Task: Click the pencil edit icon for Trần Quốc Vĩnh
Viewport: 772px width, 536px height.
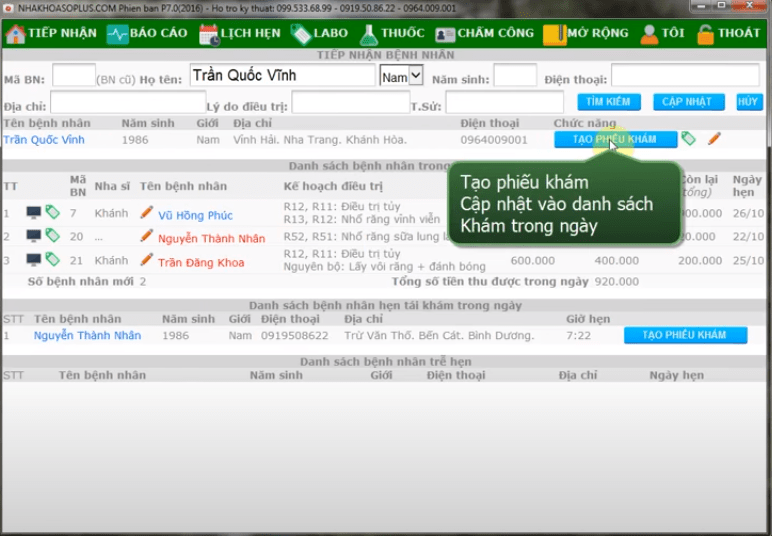Action: click(x=714, y=139)
